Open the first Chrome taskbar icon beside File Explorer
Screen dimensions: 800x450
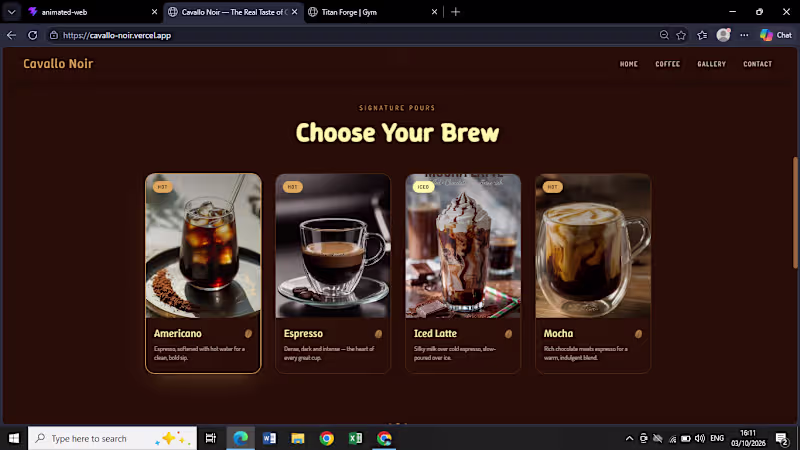(327, 438)
